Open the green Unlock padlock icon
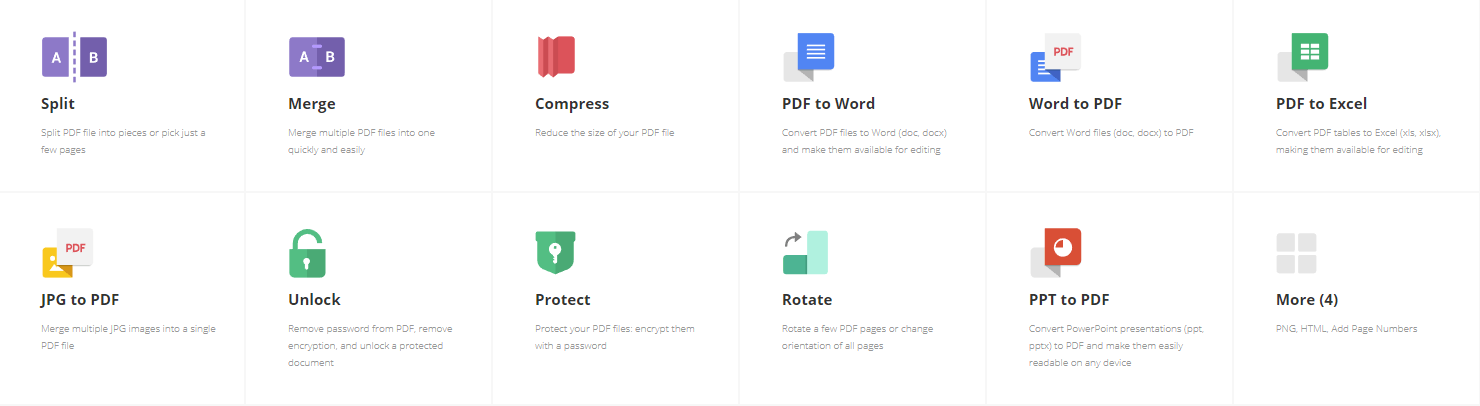1480x406 pixels. (307, 253)
